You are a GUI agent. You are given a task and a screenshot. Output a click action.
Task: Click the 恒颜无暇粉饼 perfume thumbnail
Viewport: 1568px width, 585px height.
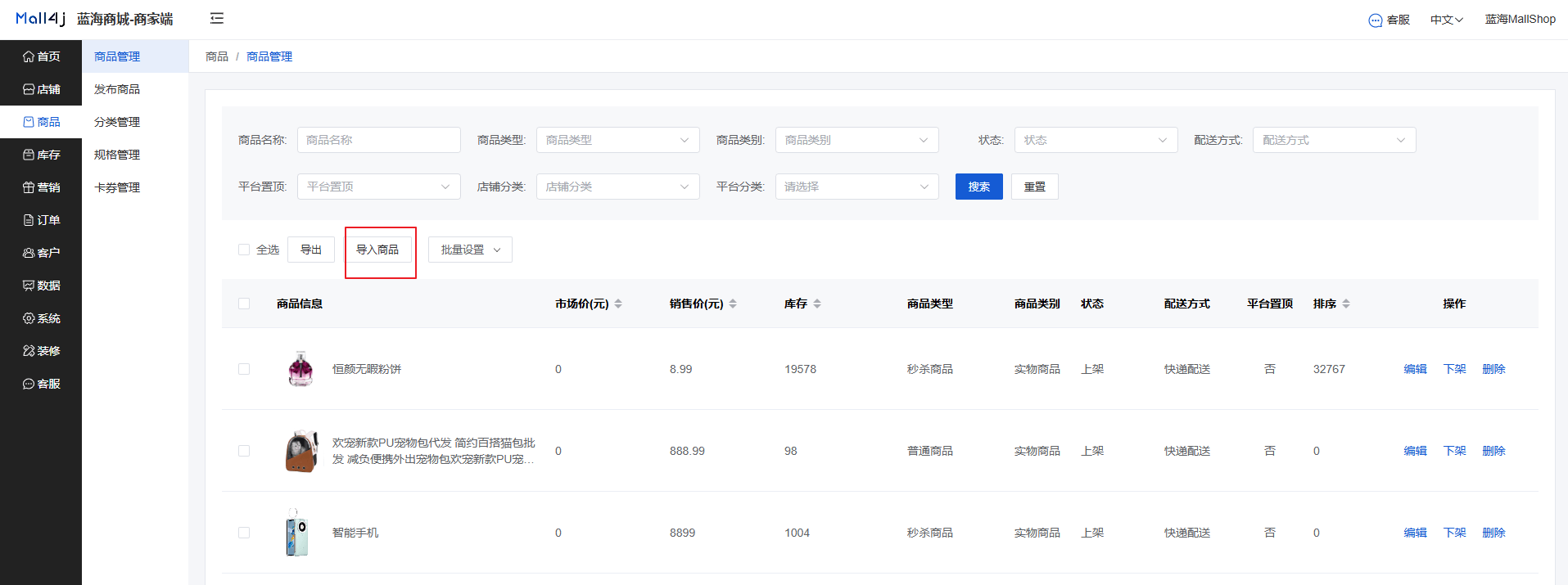tap(300, 369)
